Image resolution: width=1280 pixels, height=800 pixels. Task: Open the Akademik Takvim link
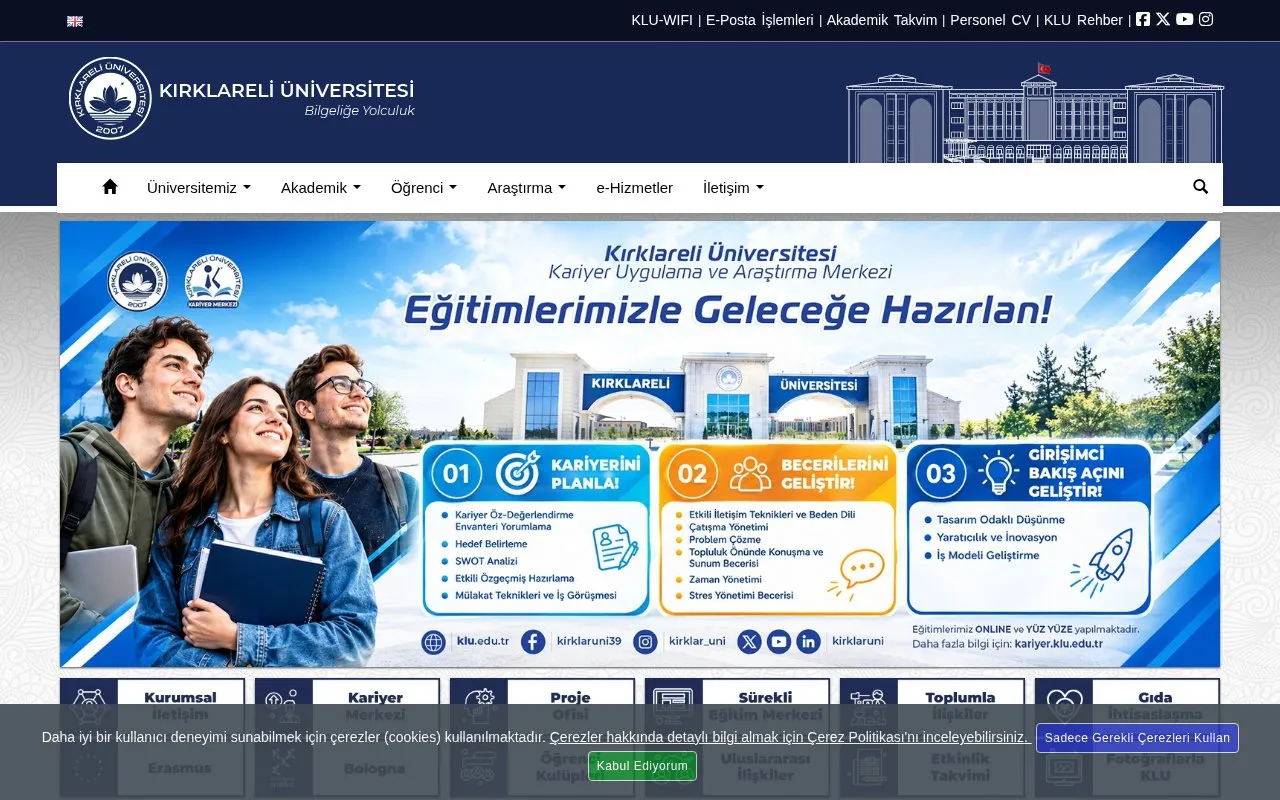coord(882,20)
